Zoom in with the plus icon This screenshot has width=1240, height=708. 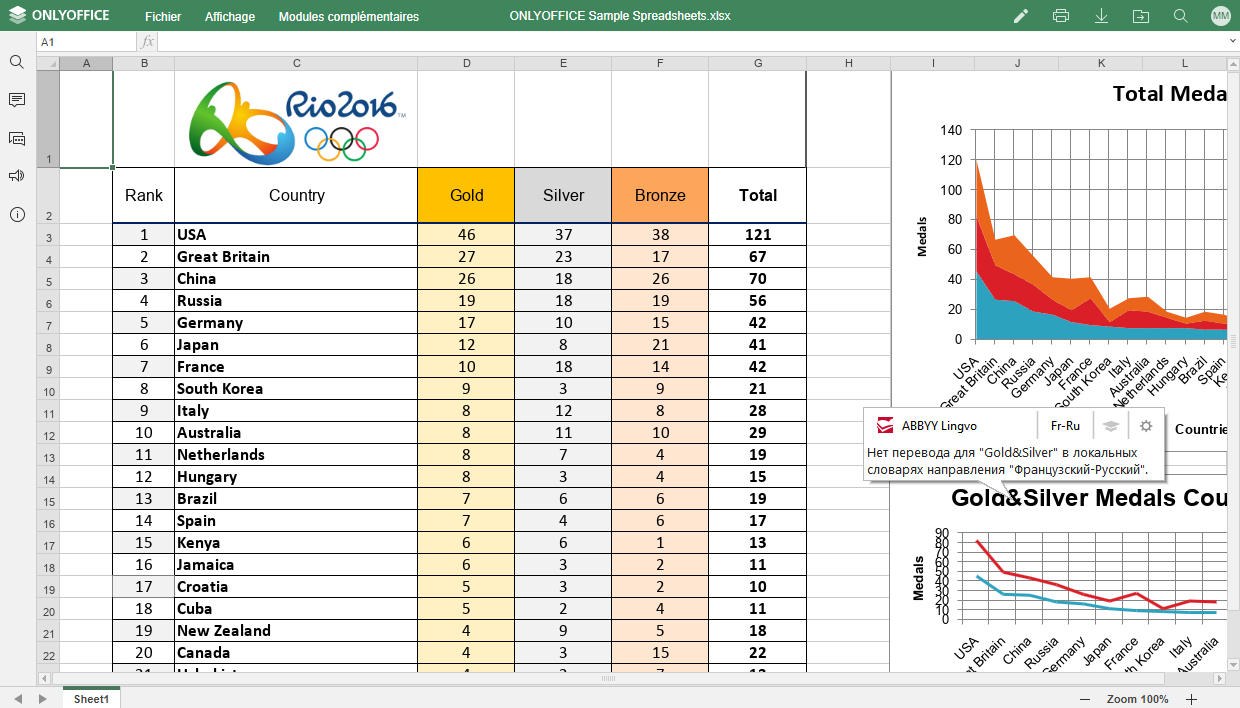pyautogui.click(x=1191, y=699)
